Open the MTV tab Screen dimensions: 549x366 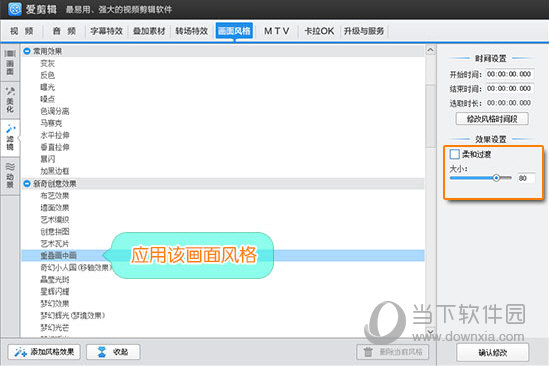coord(277,31)
